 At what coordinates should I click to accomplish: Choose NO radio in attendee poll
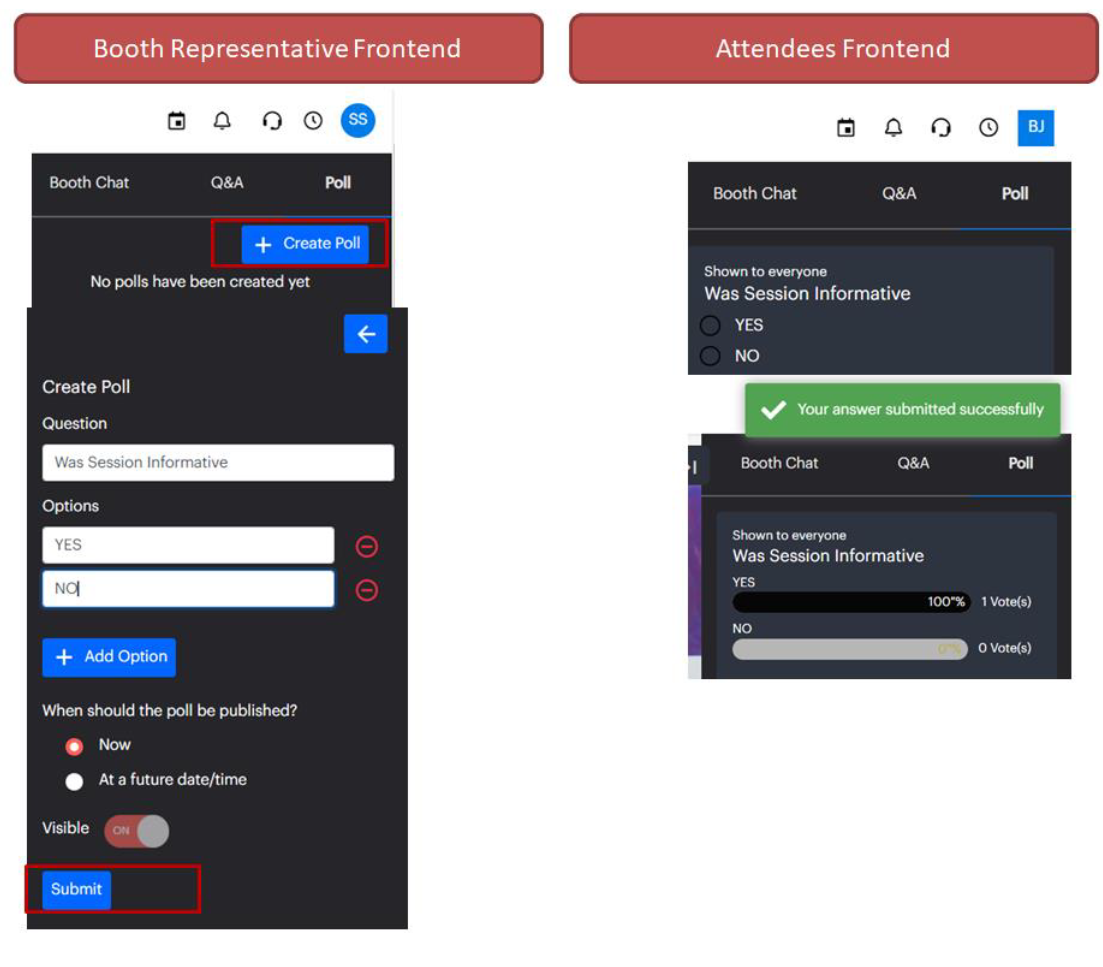[x=710, y=356]
